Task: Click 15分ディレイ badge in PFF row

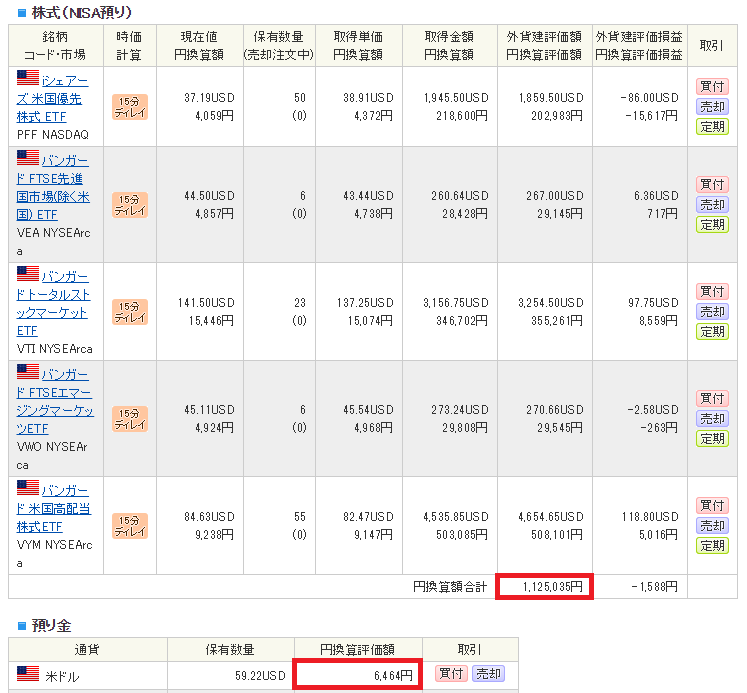Action: 130,107
